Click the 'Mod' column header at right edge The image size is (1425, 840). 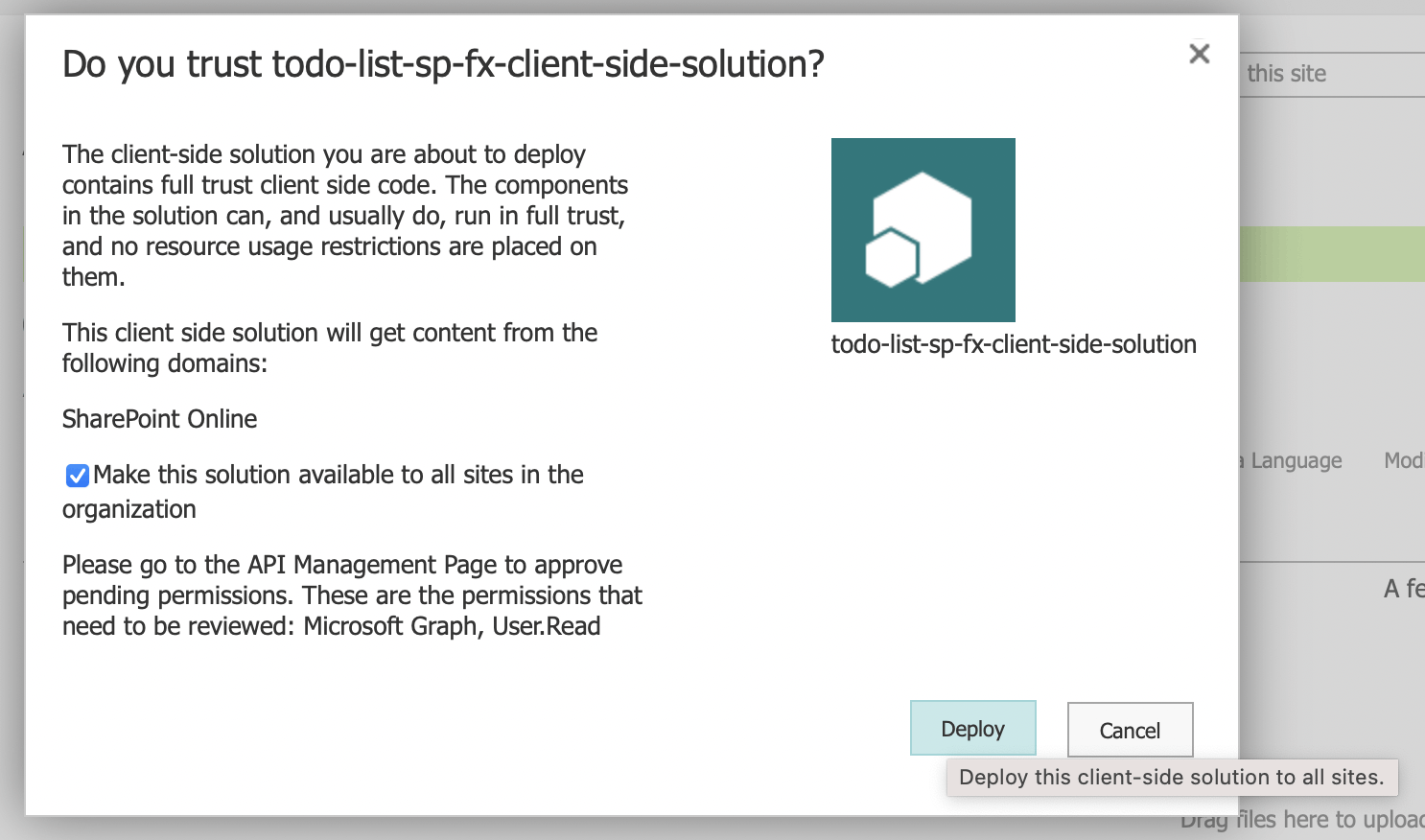pyautogui.click(x=1403, y=461)
